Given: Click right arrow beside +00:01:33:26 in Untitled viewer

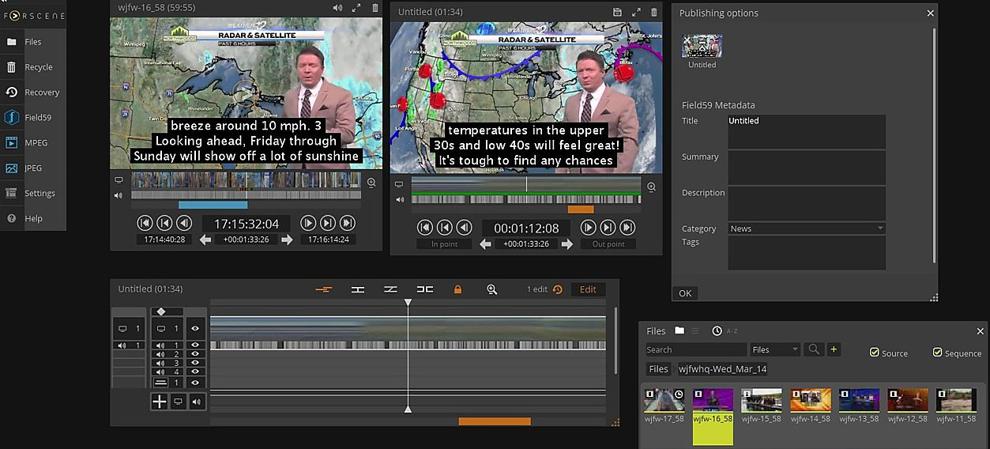Looking at the screenshot, I should pos(567,244).
